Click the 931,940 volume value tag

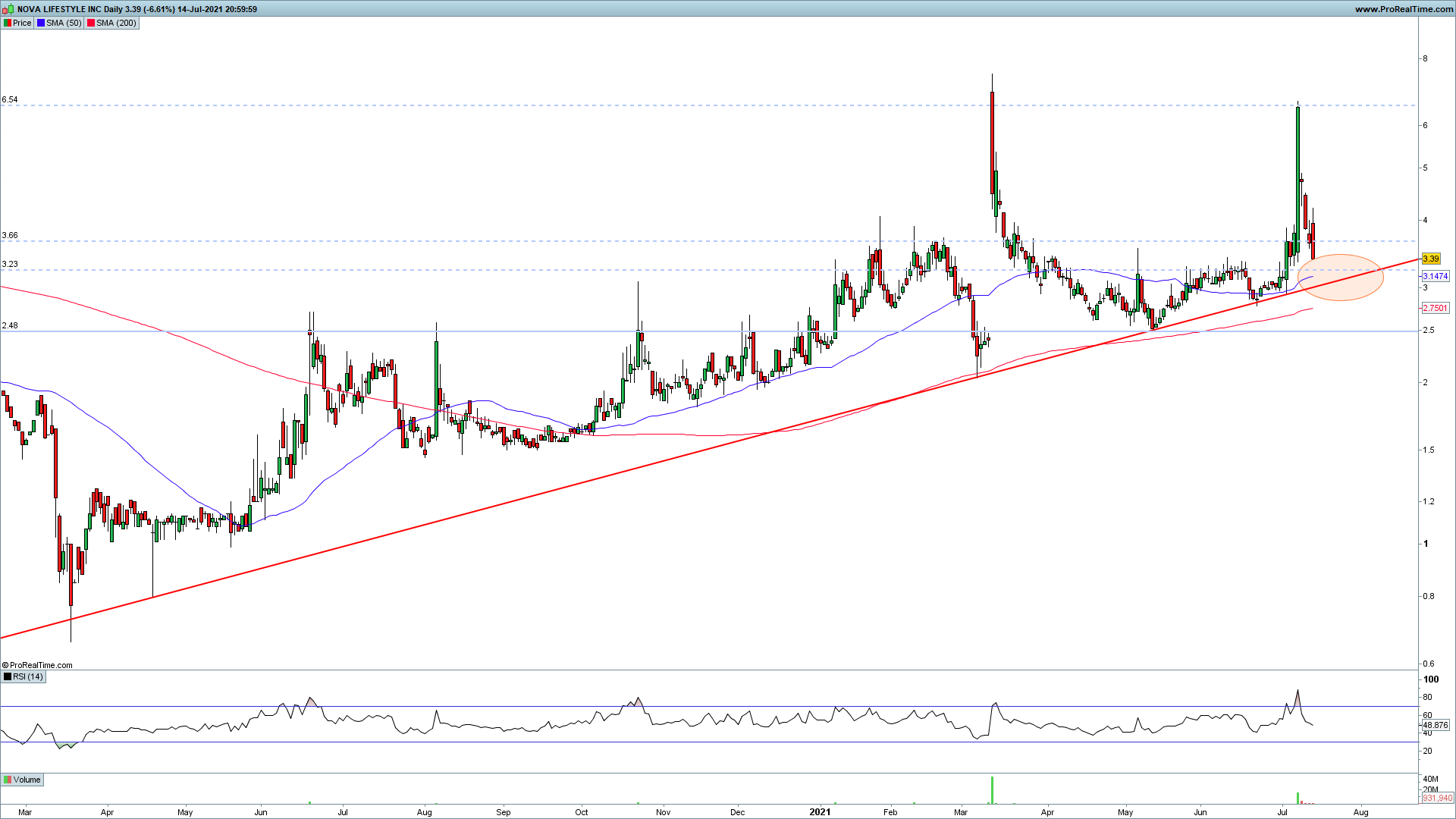1436,798
